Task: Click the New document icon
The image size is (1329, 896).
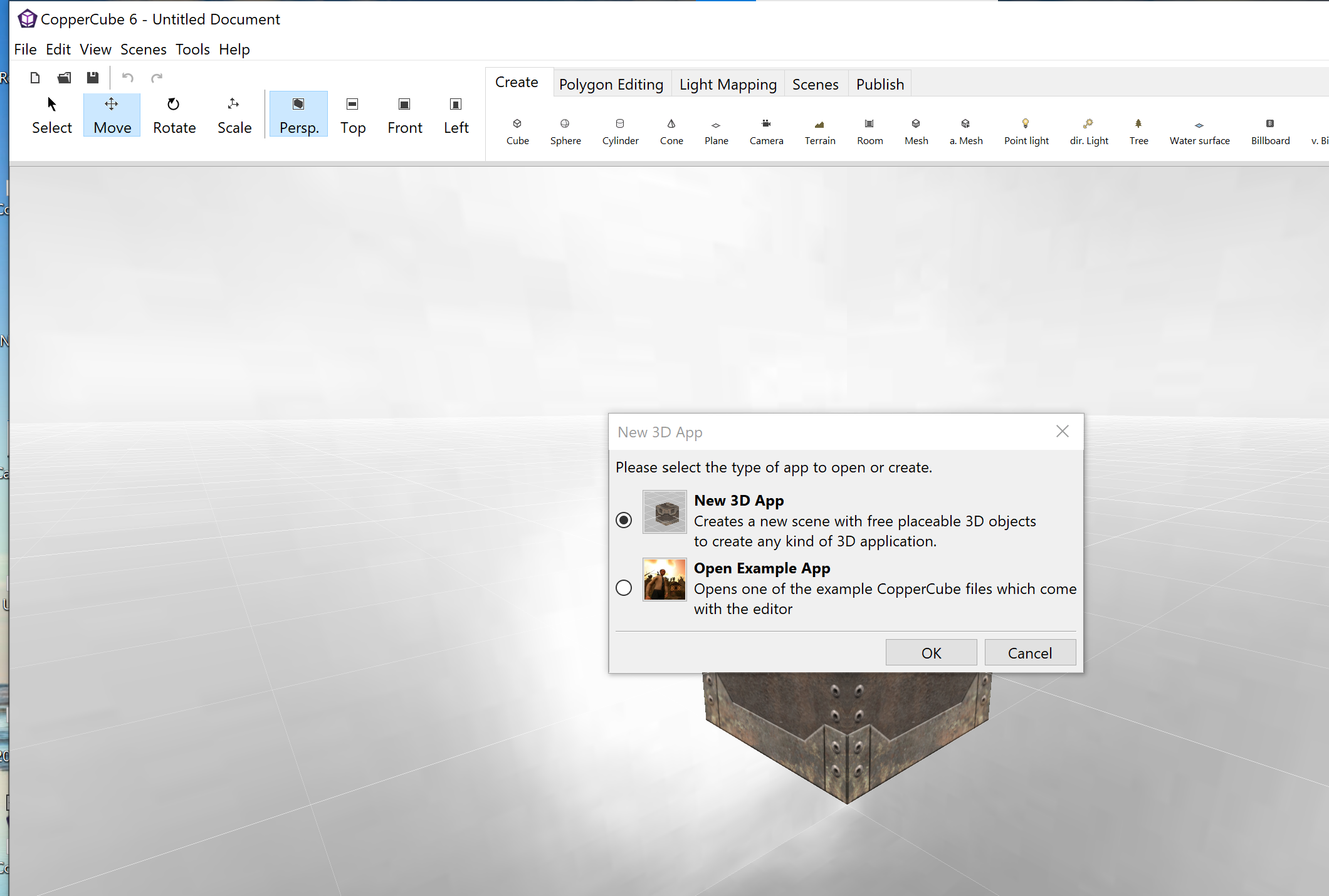Action: (x=35, y=78)
